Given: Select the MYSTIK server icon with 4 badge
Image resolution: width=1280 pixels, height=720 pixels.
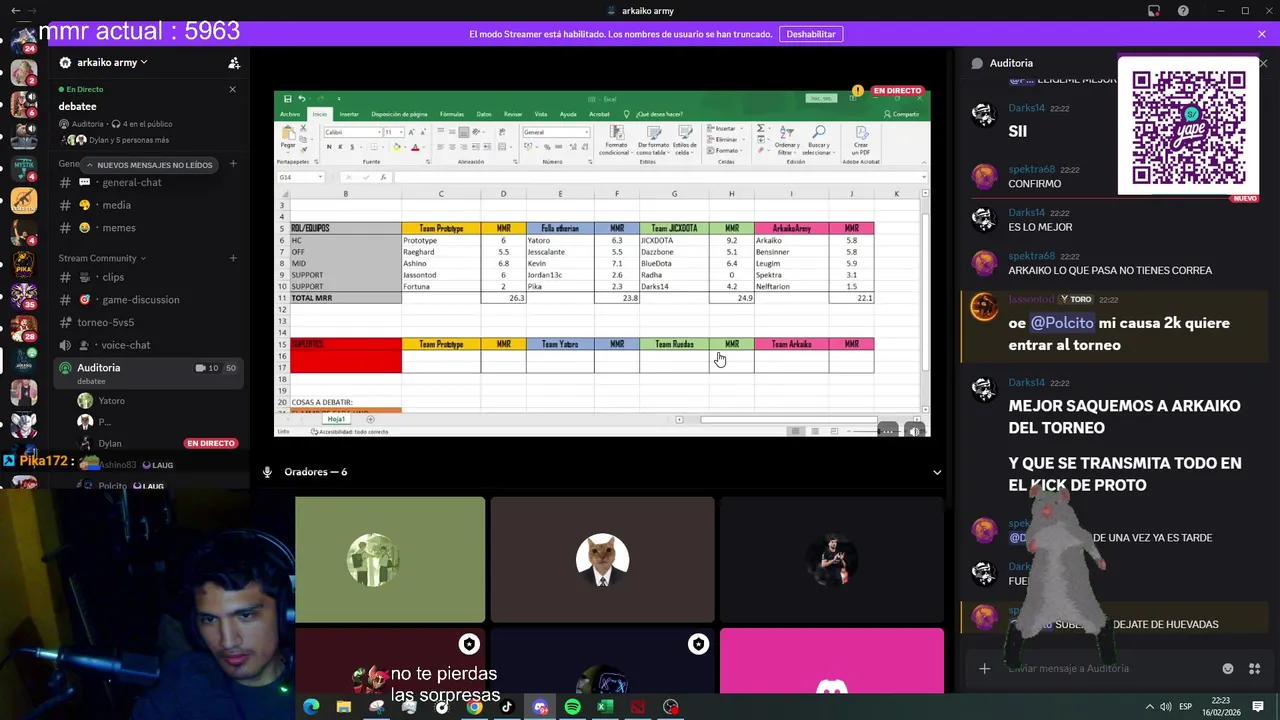Looking at the screenshot, I should (23, 169).
